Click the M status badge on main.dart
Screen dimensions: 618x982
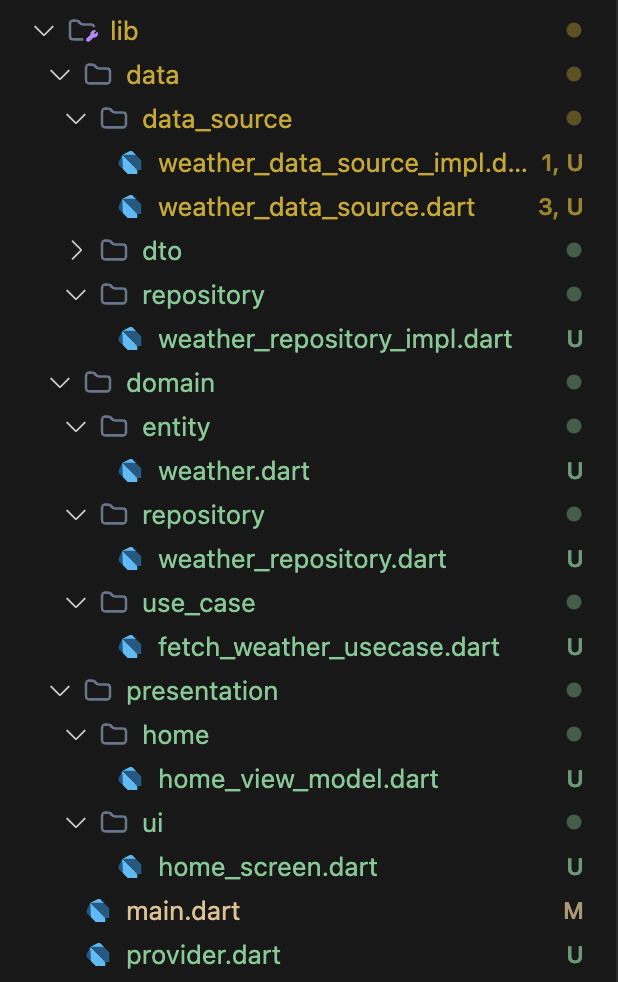[x=574, y=911]
